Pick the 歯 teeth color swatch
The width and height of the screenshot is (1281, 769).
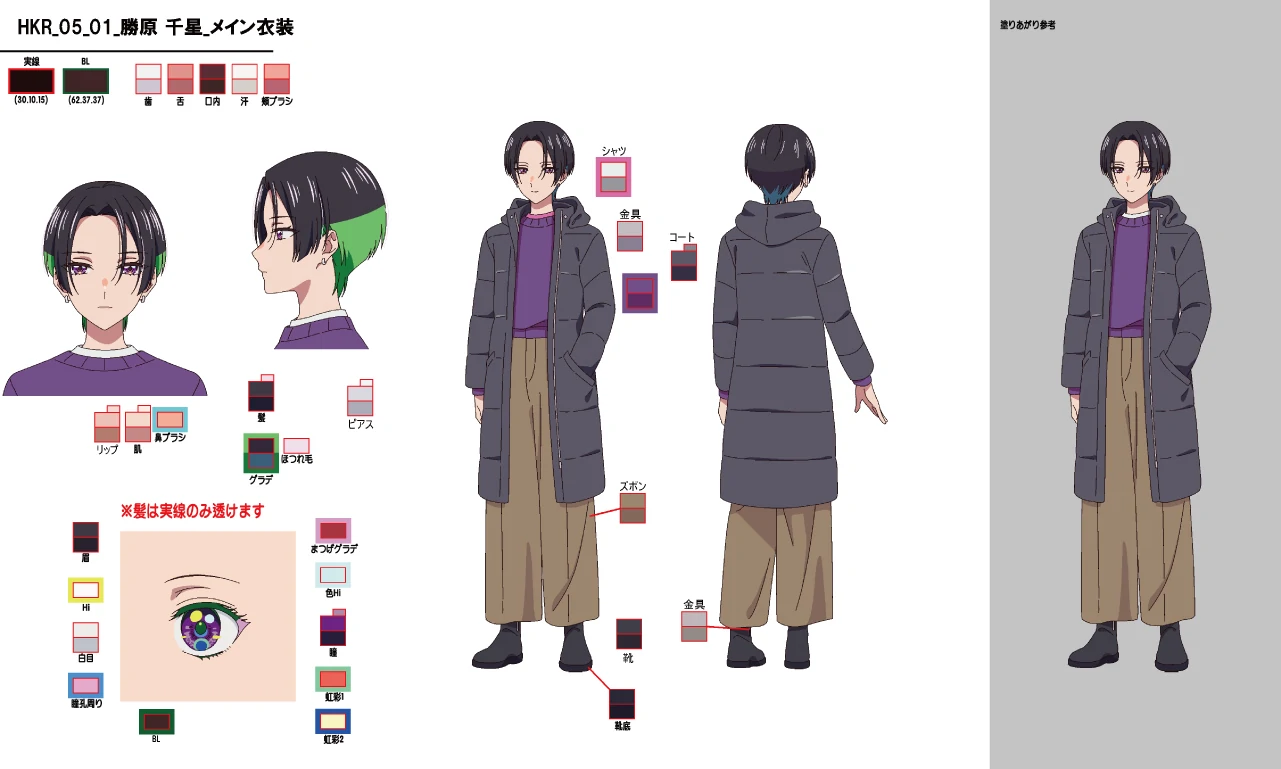[148, 79]
